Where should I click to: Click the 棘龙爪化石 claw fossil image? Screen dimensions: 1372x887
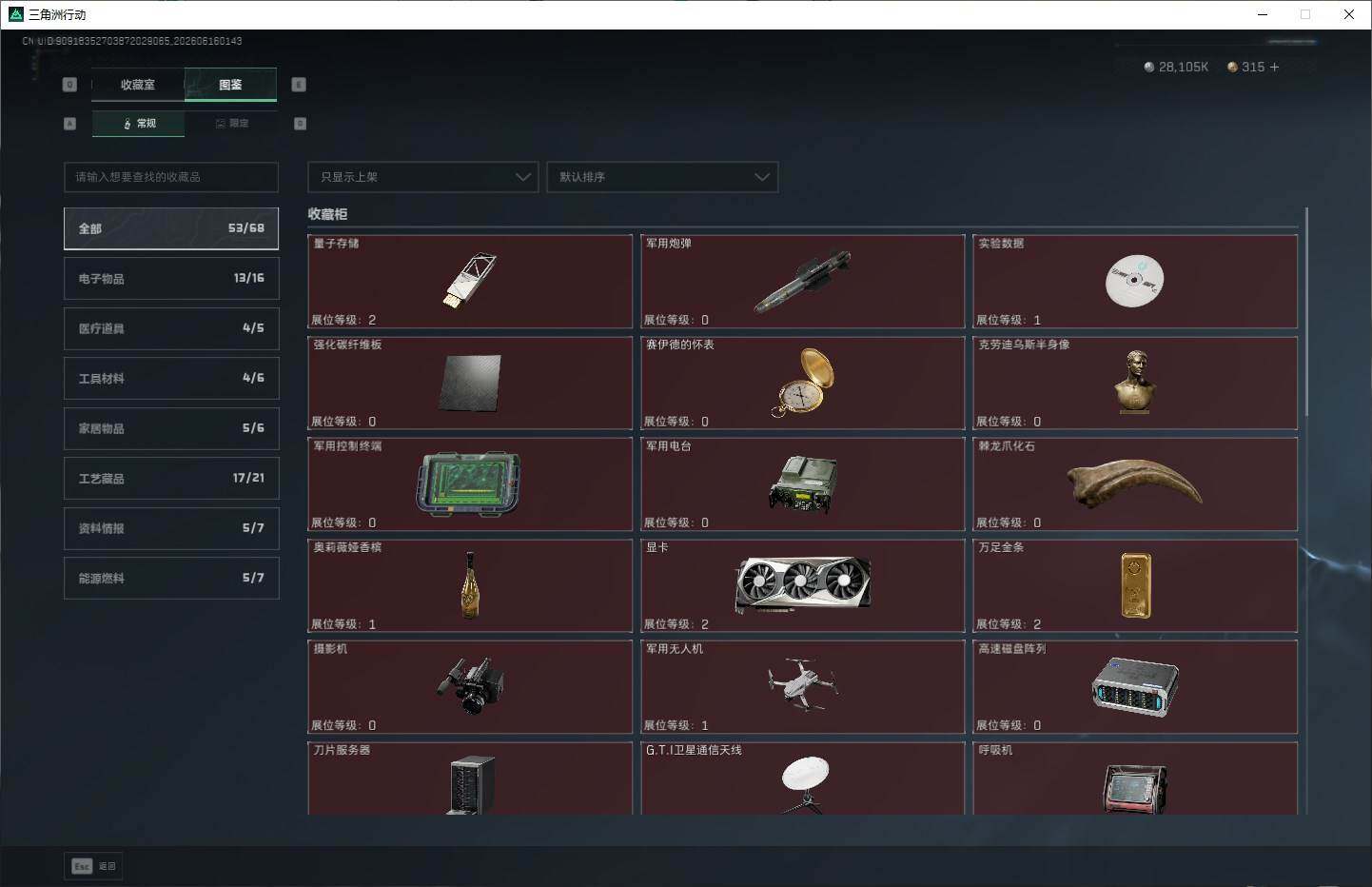tap(1134, 483)
